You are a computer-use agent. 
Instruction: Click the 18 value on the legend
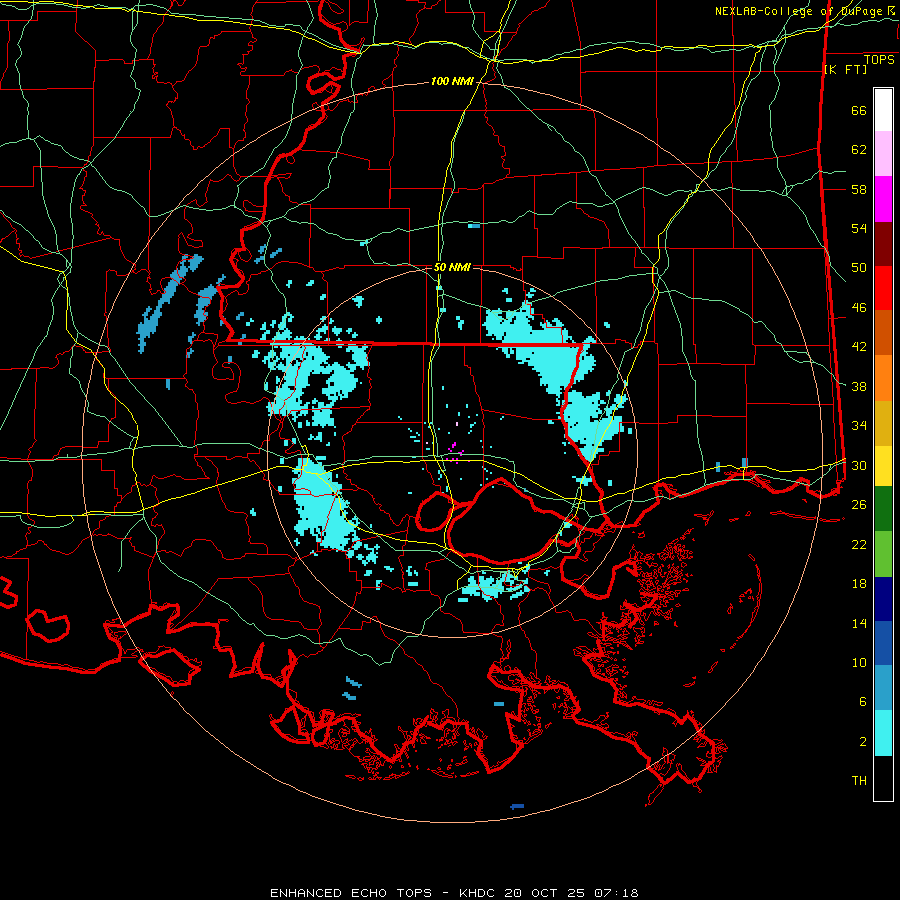click(859, 584)
